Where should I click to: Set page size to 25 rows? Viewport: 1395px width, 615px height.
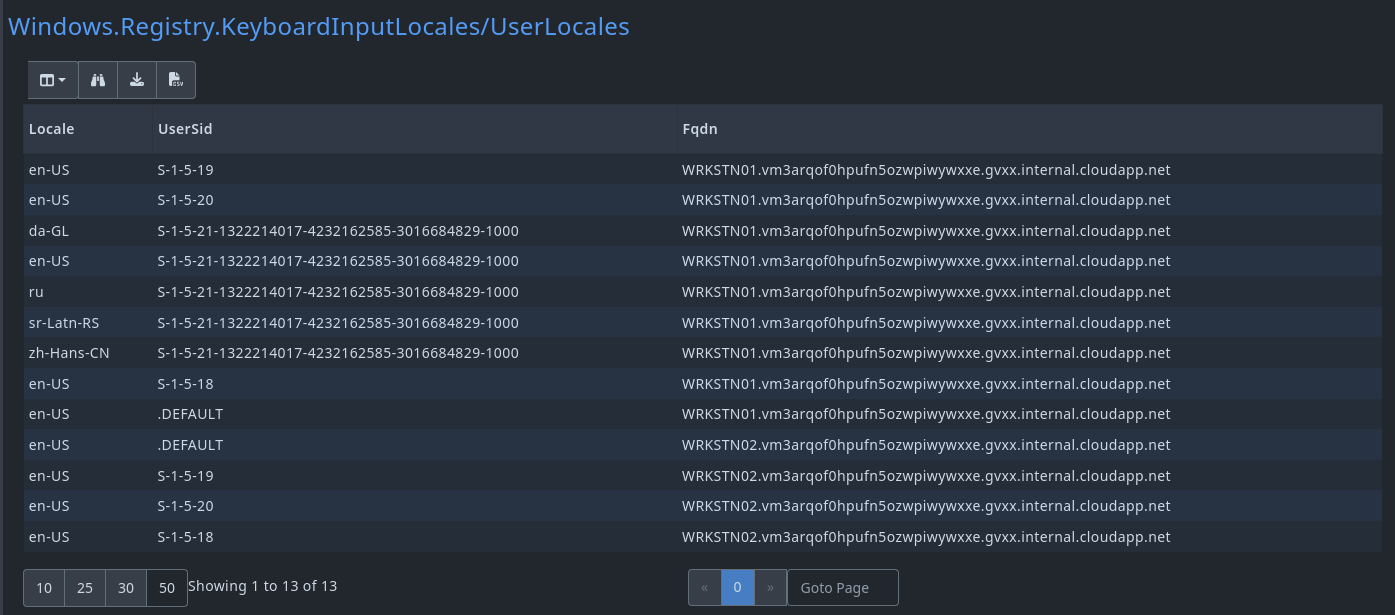(x=85, y=587)
